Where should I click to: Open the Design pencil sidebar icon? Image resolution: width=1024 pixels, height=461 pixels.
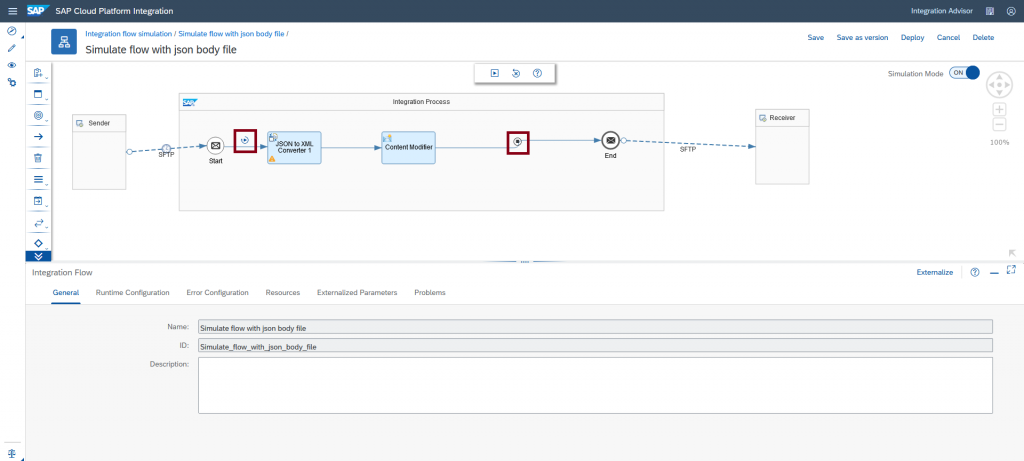(x=12, y=48)
